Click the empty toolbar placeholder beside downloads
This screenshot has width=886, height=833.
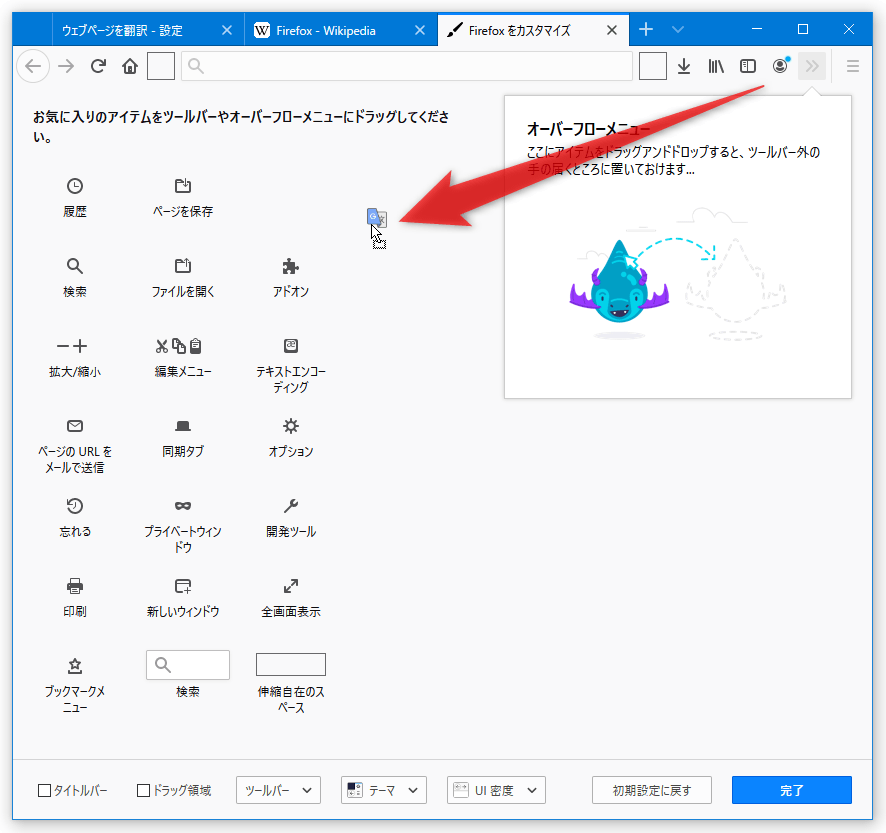pos(653,66)
